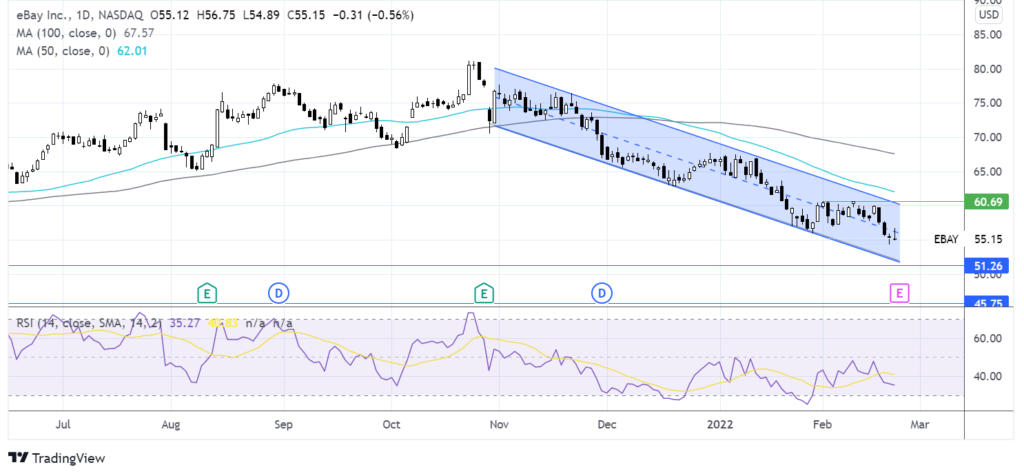Click the blue D dividend marker near September
This screenshot has width=1024, height=476.
(x=278, y=294)
